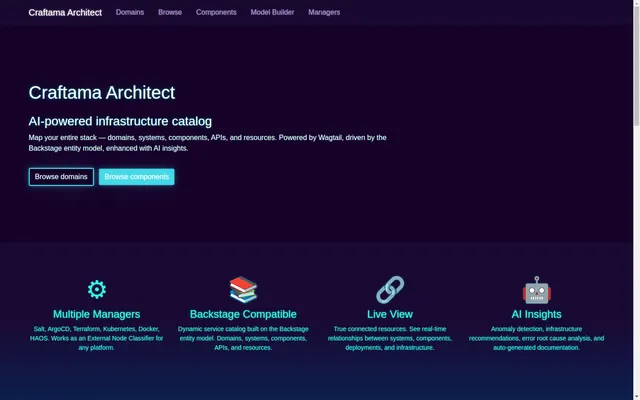
Task: Click the hero paragraph starting 'Map your entire stack'
Action: coord(207,143)
